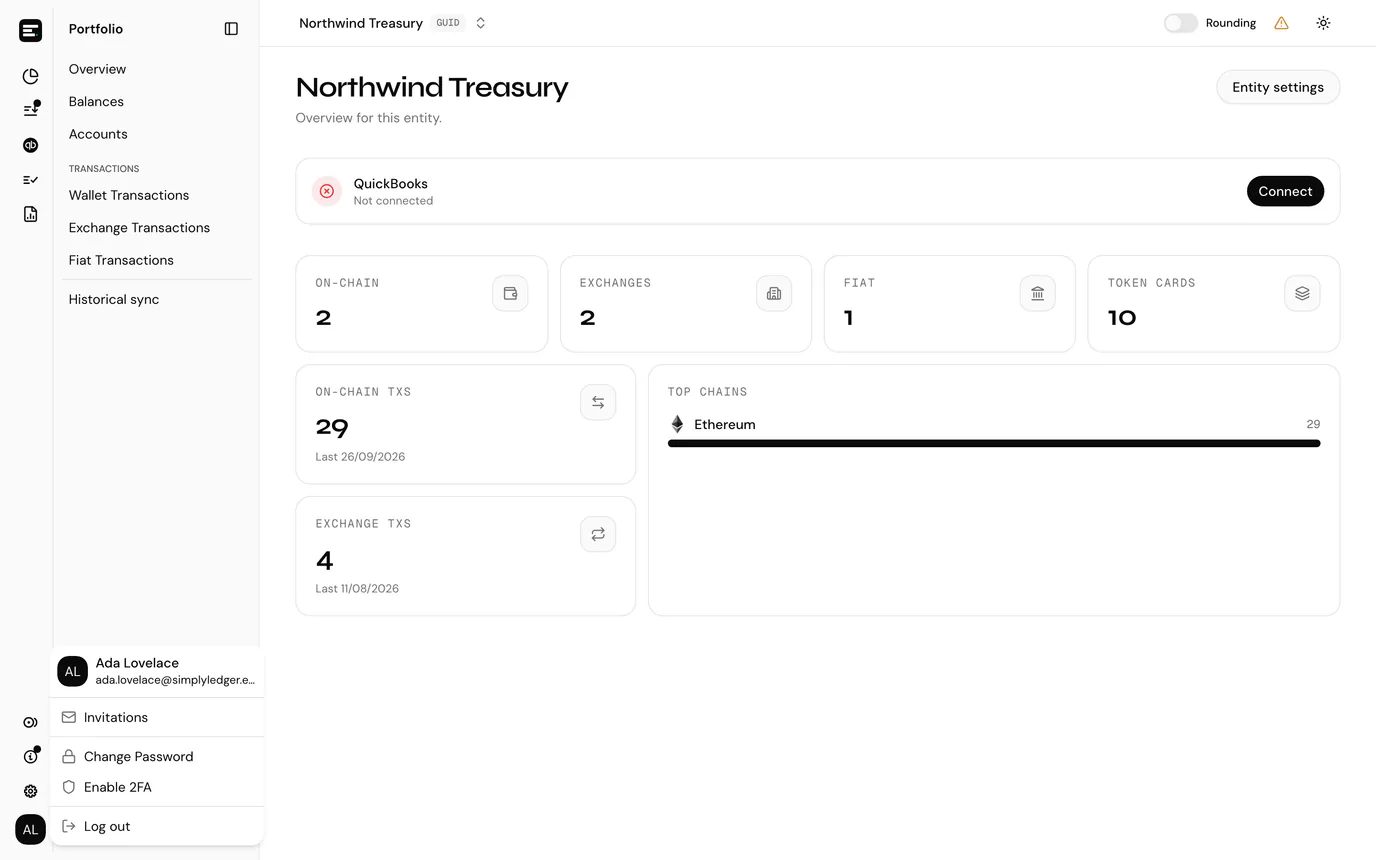
Task: Click the layers icon on Token Cards
Action: pyautogui.click(x=1302, y=293)
